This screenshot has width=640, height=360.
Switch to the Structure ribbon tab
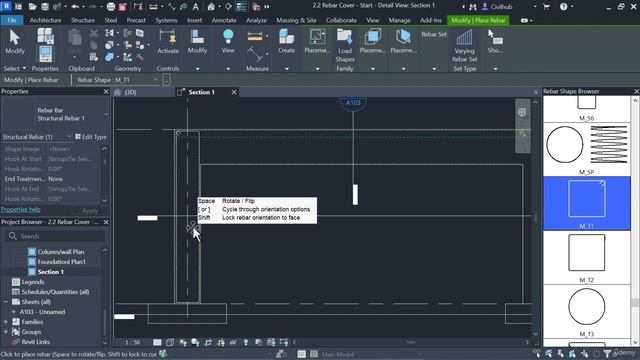pyautogui.click(x=83, y=20)
